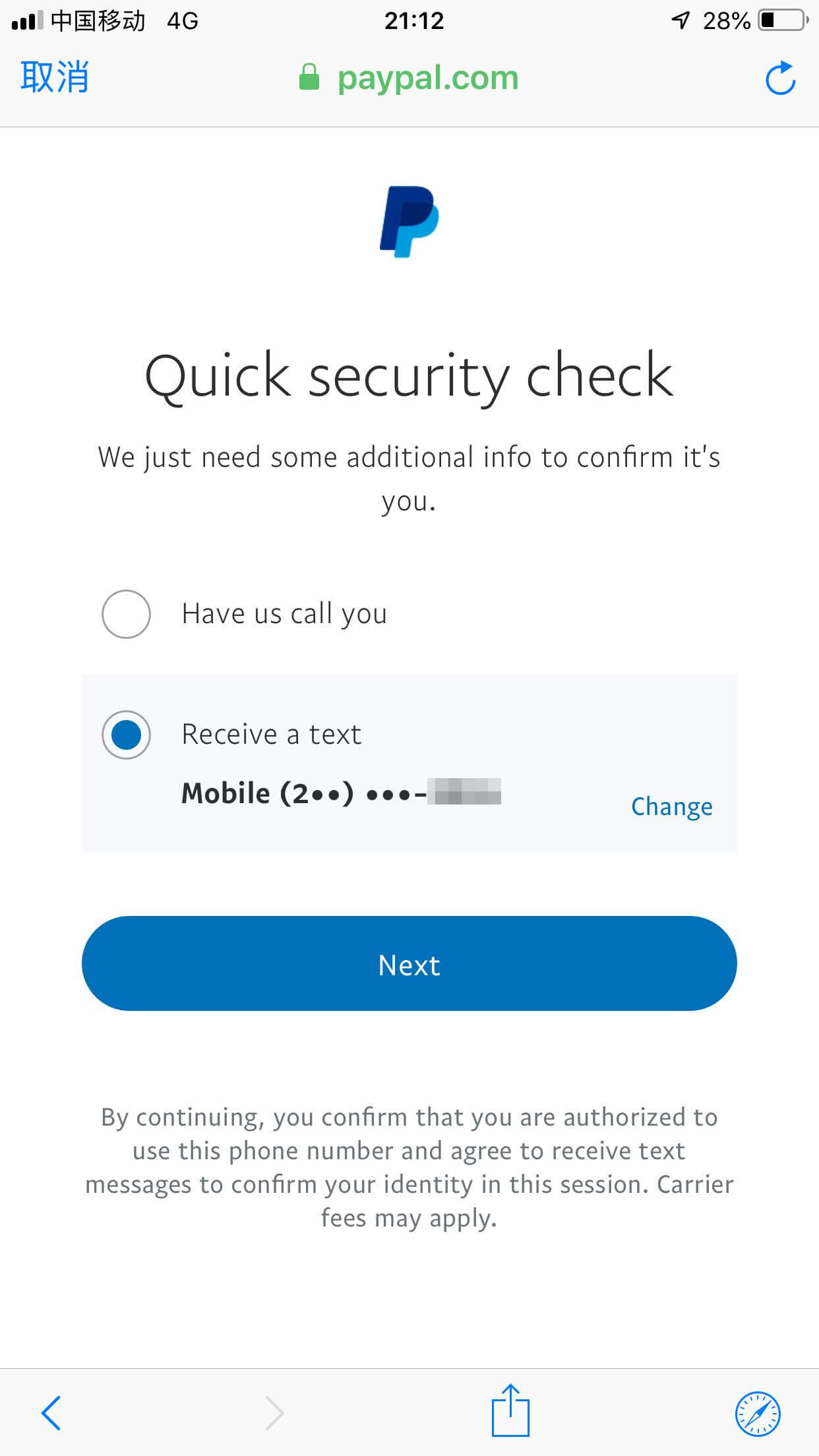Tap the "Quick security check" heading
The image size is (819, 1456).
(x=409, y=376)
